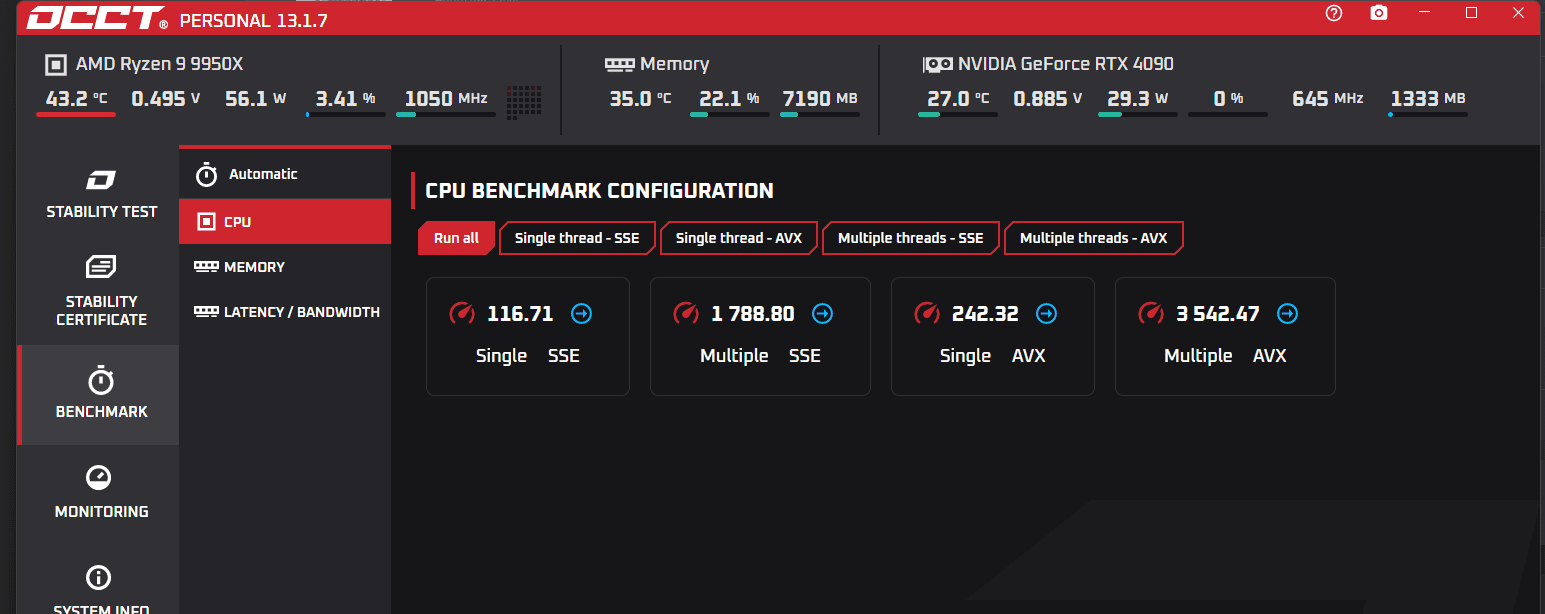Run the Multiple threads - SSE benchmark
1545x614 pixels.
click(911, 238)
